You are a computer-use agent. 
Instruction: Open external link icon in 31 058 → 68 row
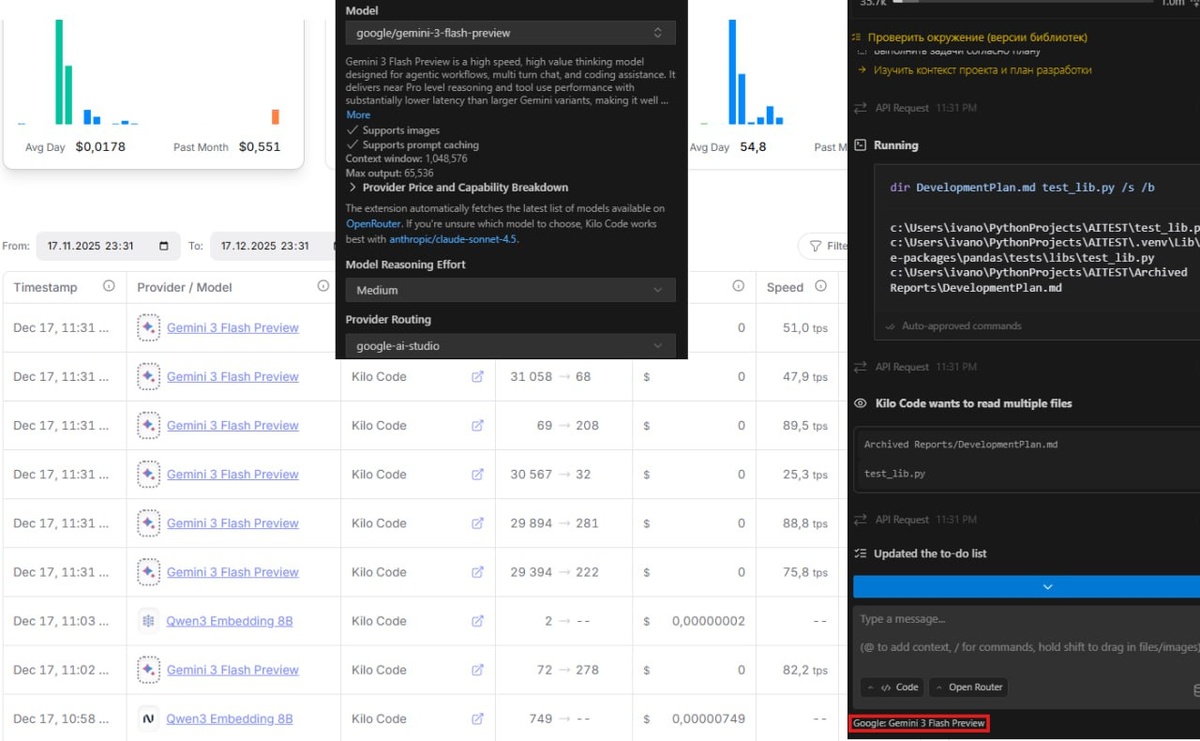pos(477,377)
